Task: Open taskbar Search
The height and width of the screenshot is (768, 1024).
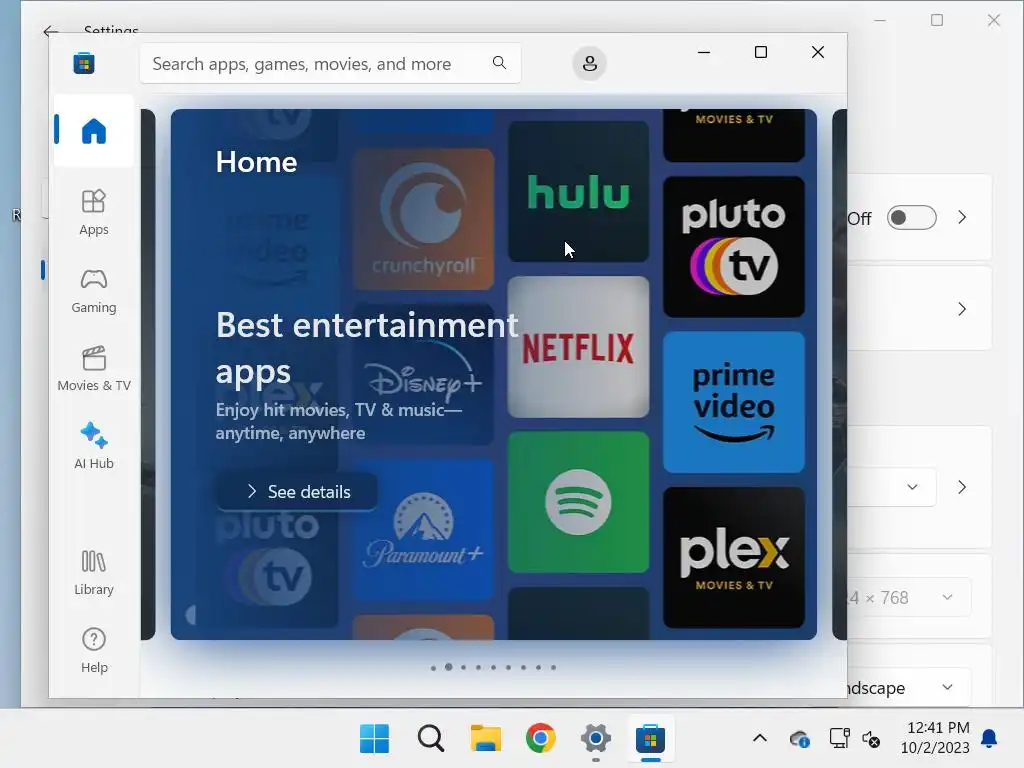Action: (x=430, y=739)
